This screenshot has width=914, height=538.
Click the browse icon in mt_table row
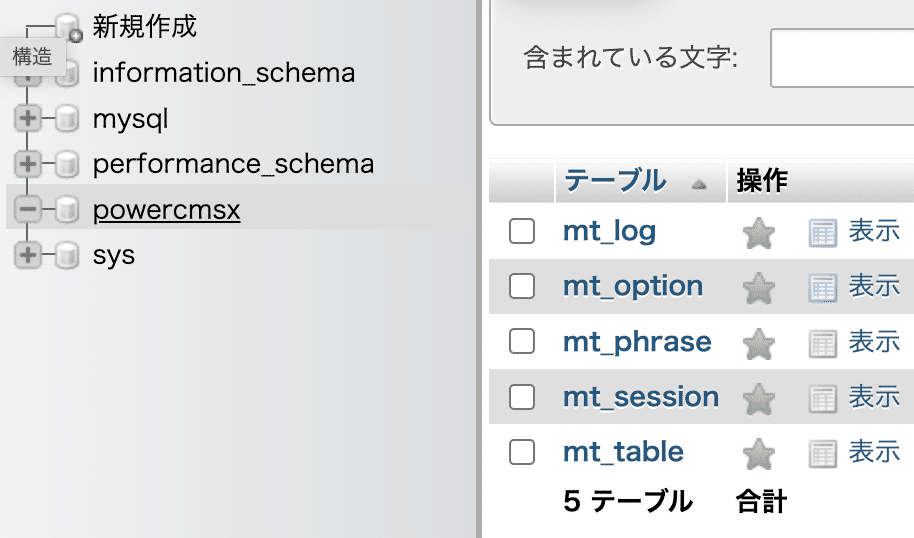[x=823, y=454]
